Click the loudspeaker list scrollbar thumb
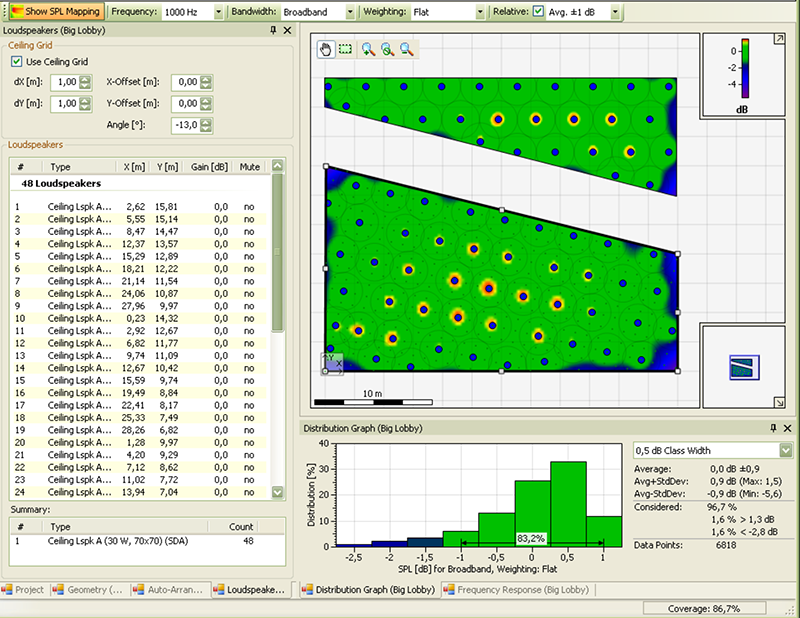 (x=278, y=252)
